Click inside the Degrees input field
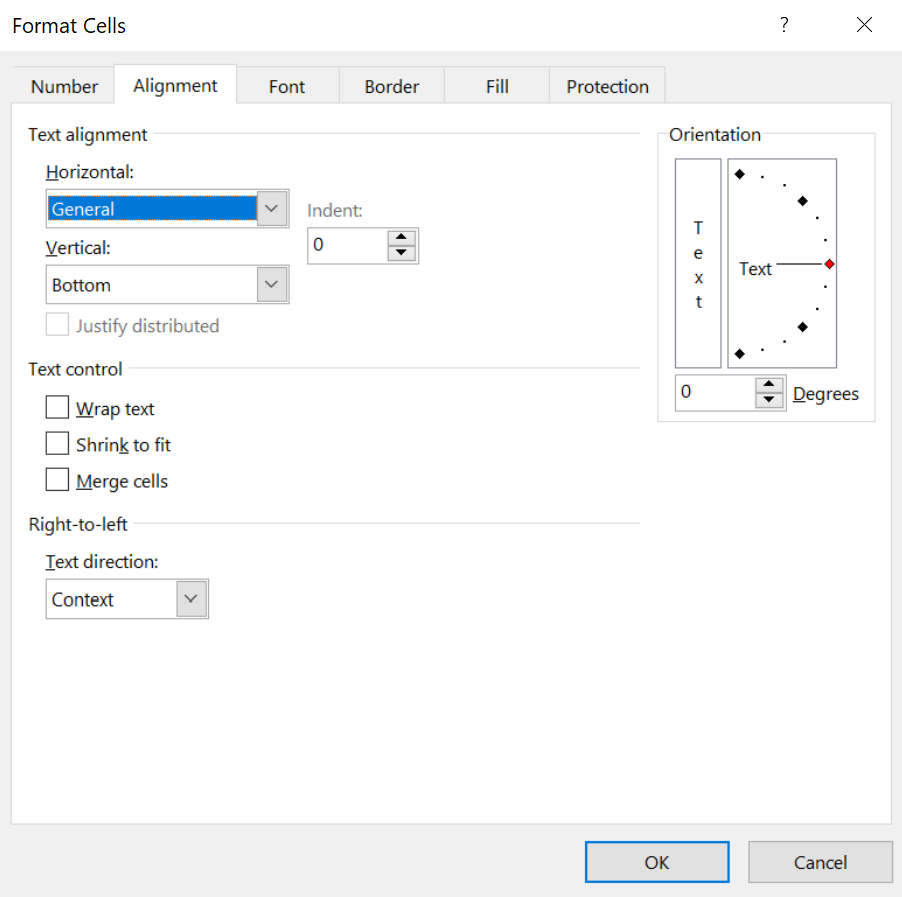Image resolution: width=902 pixels, height=897 pixels. coord(714,393)
